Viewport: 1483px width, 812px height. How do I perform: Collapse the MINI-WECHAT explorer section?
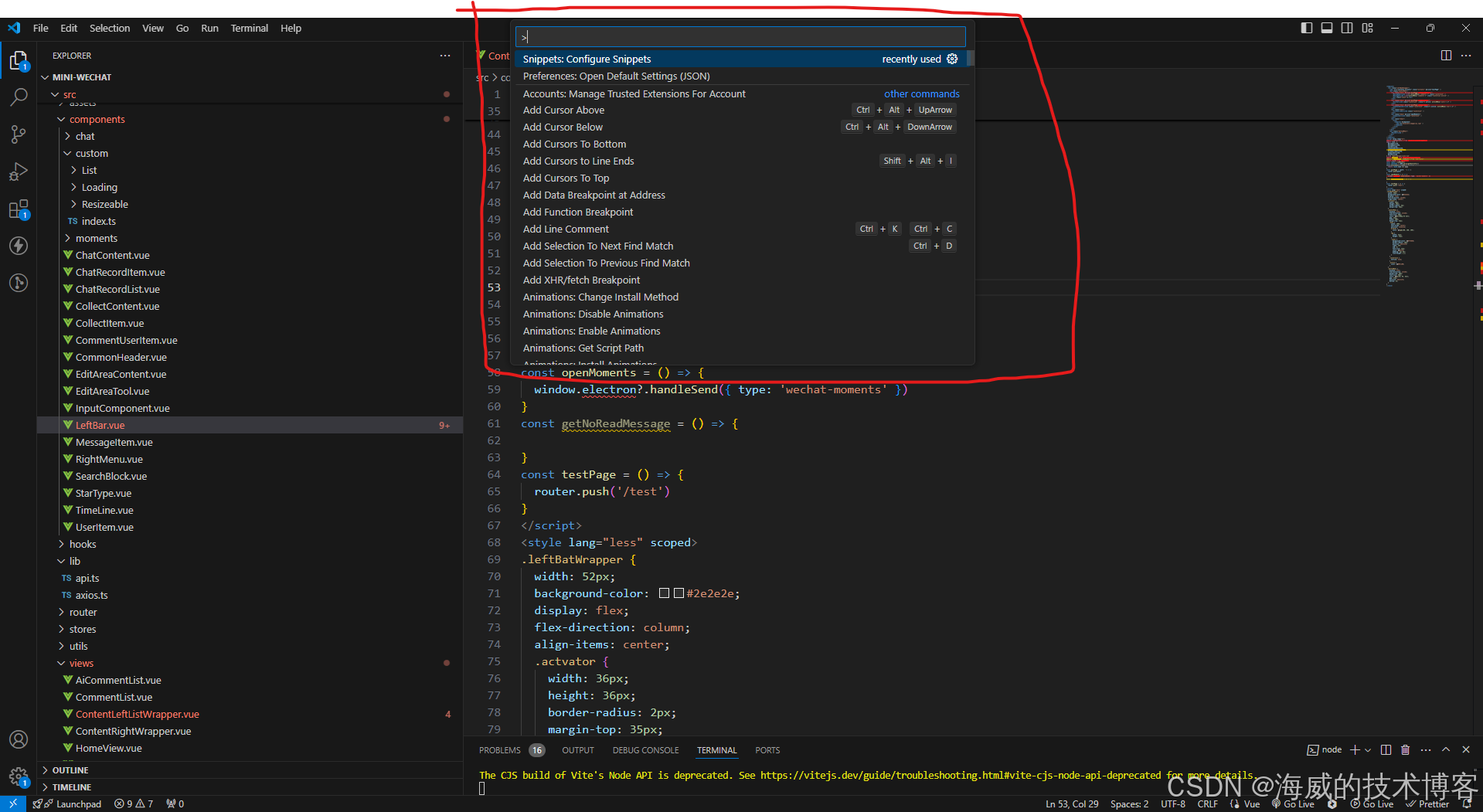(249, 77)
